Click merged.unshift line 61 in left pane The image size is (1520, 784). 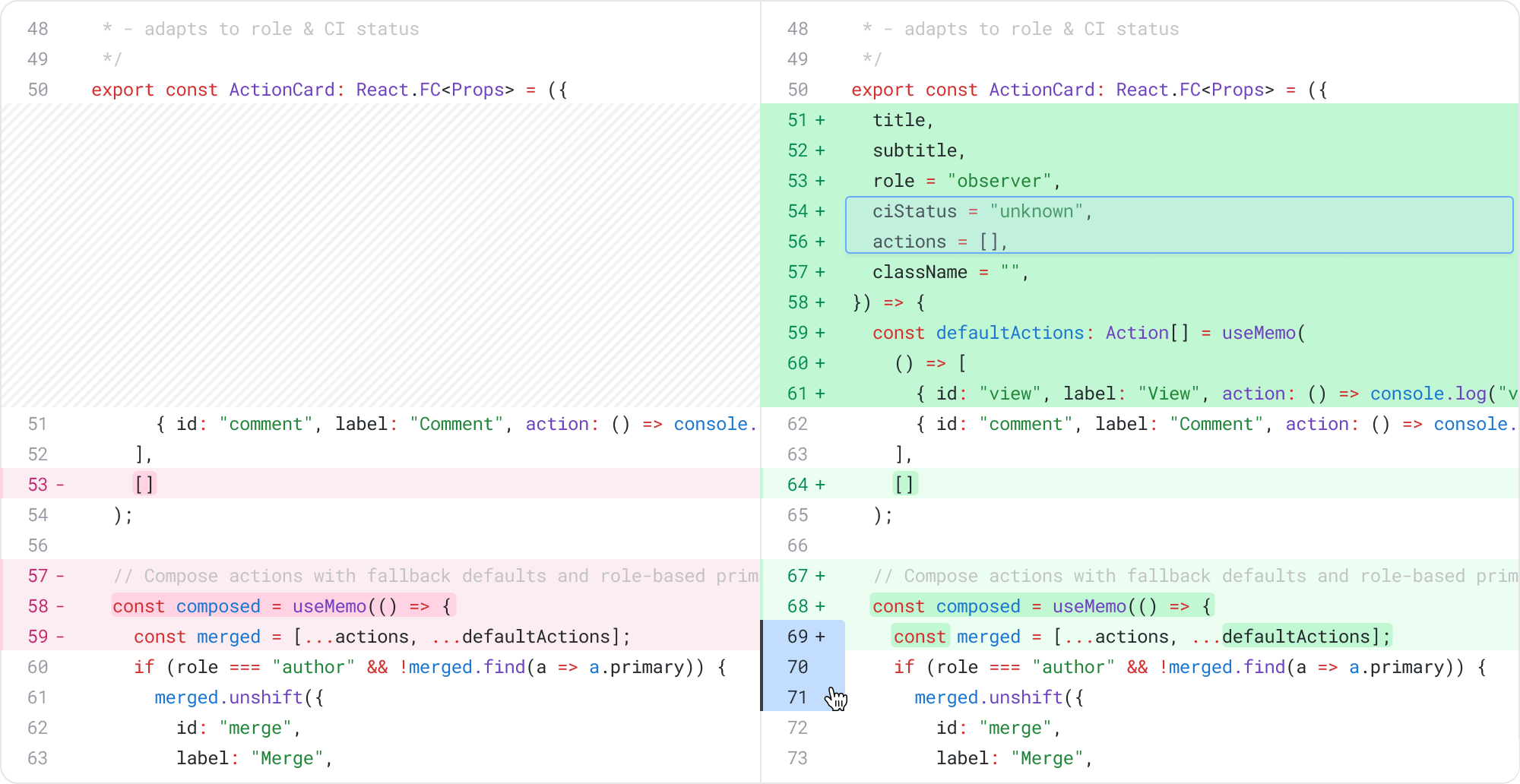click(239, 697)
